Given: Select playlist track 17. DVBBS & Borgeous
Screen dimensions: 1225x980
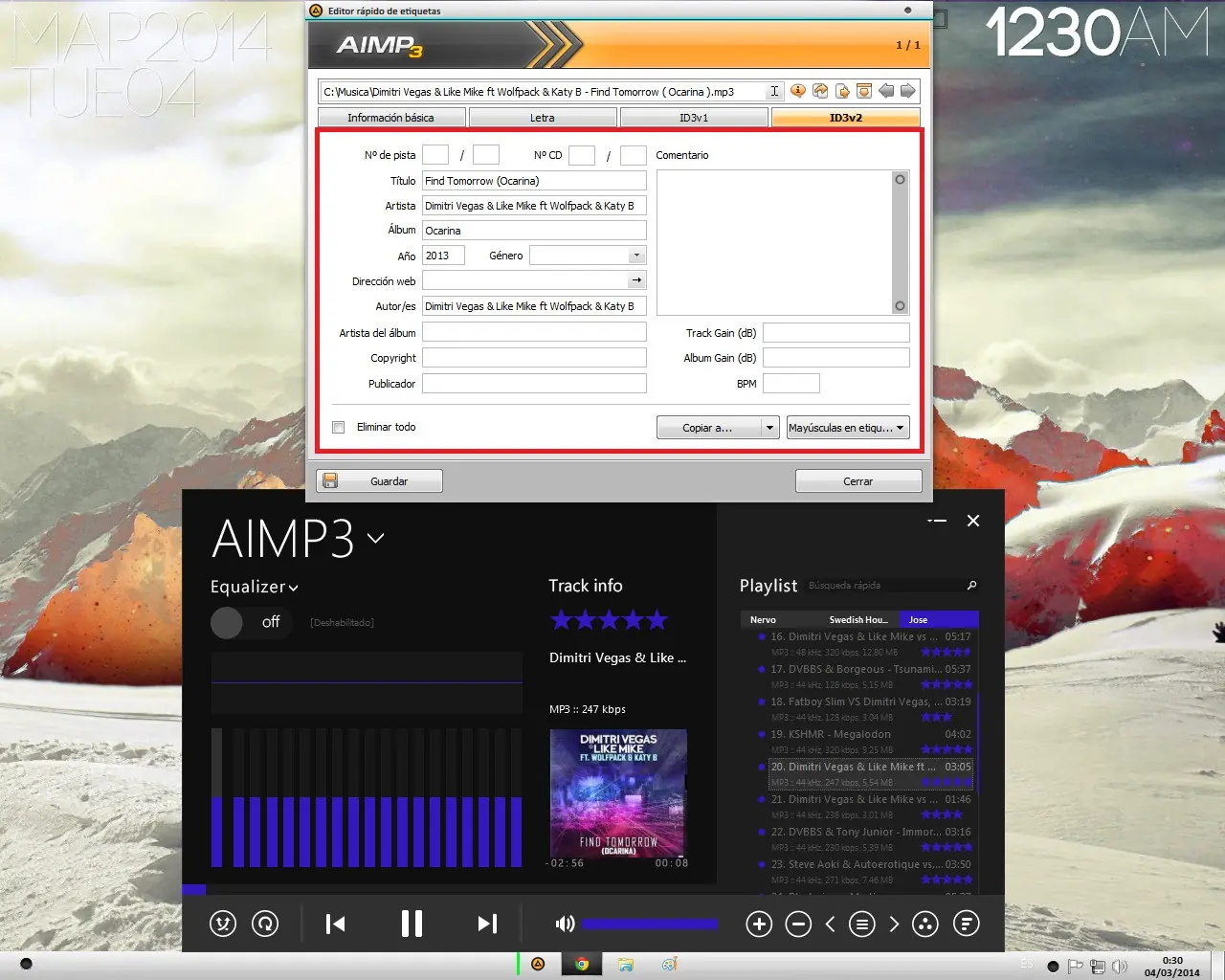Looking at the screenshot, I should click(870, 677).
